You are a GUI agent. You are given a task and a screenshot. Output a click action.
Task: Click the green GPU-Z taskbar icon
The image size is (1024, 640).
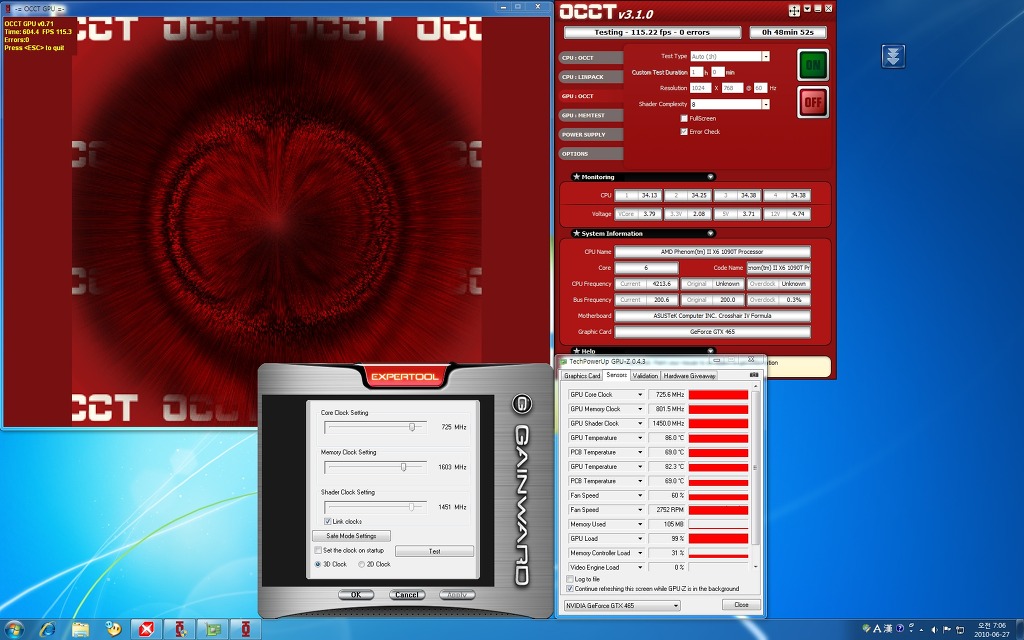[x=213, y=629]
